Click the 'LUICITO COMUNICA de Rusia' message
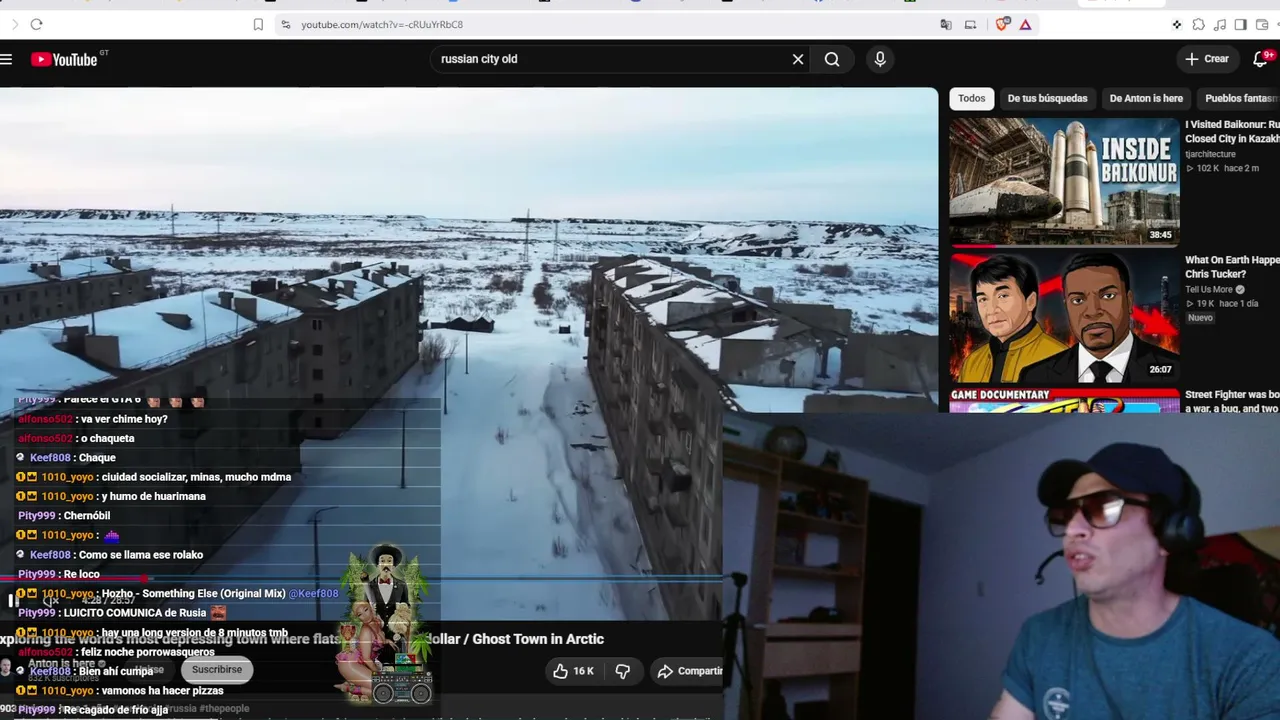1280x720 pixels. coord(122,613)
